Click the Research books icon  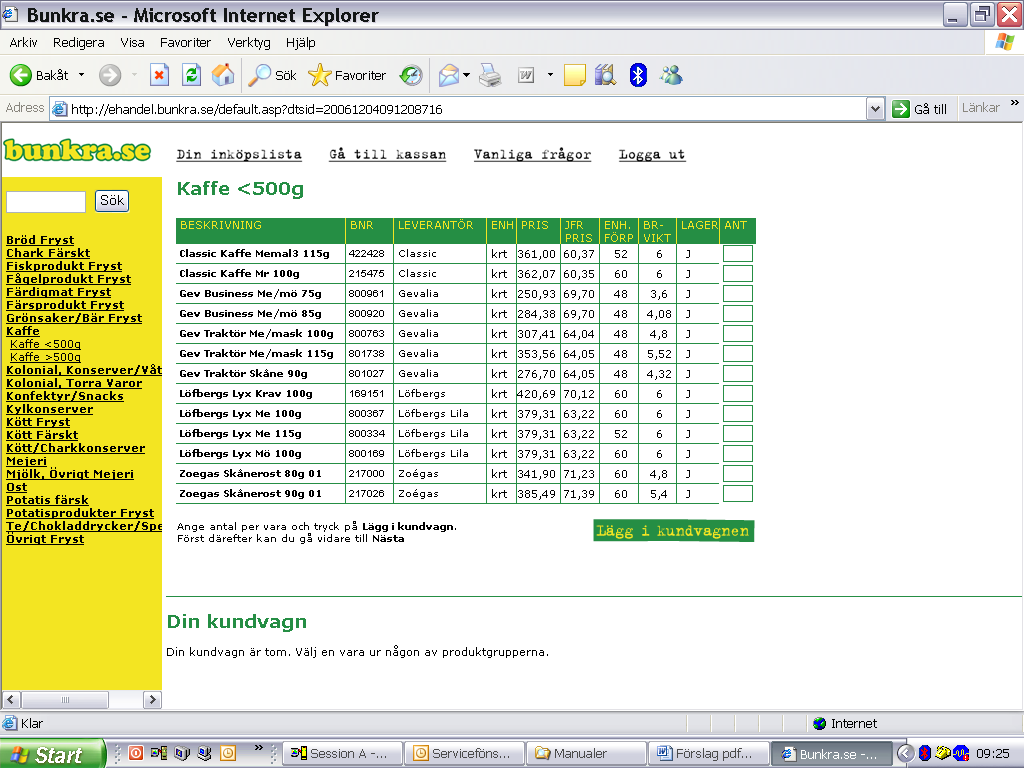click(605, 75)
